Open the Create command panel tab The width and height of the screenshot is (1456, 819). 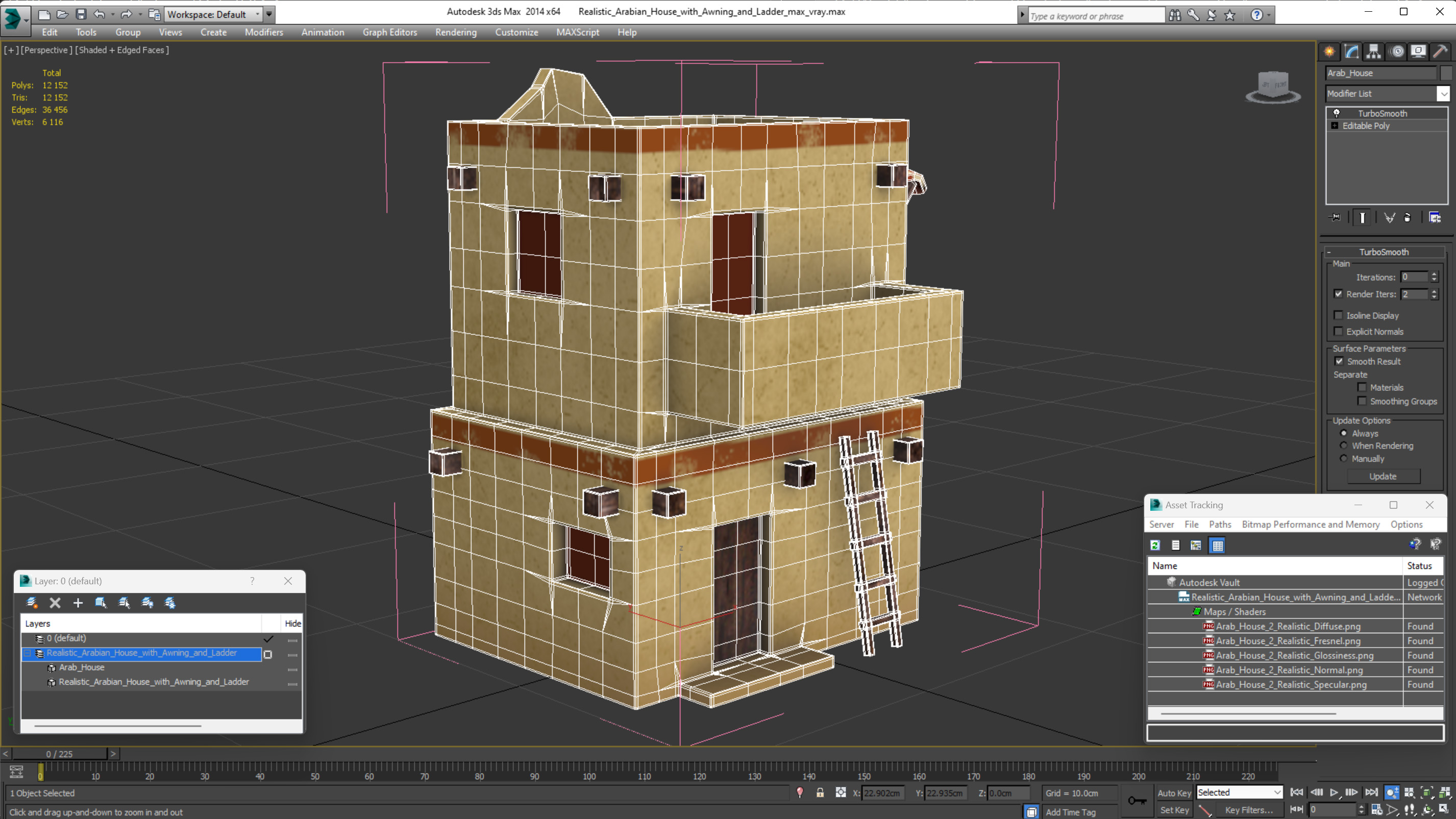coord(1329,52)
